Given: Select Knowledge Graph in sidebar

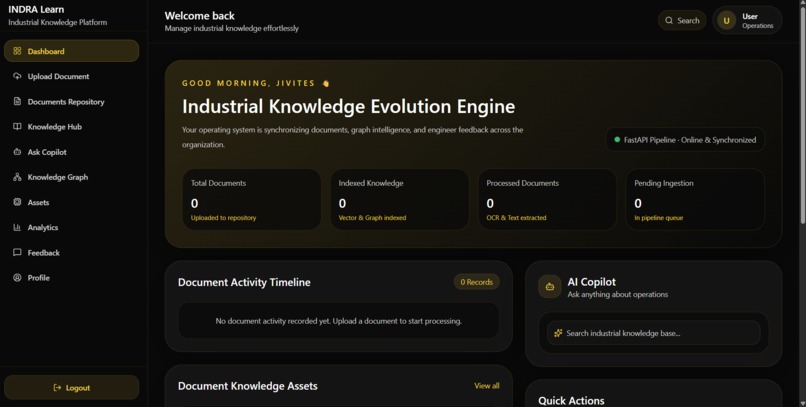Looking at the screenshot, I should click(71, 177).
